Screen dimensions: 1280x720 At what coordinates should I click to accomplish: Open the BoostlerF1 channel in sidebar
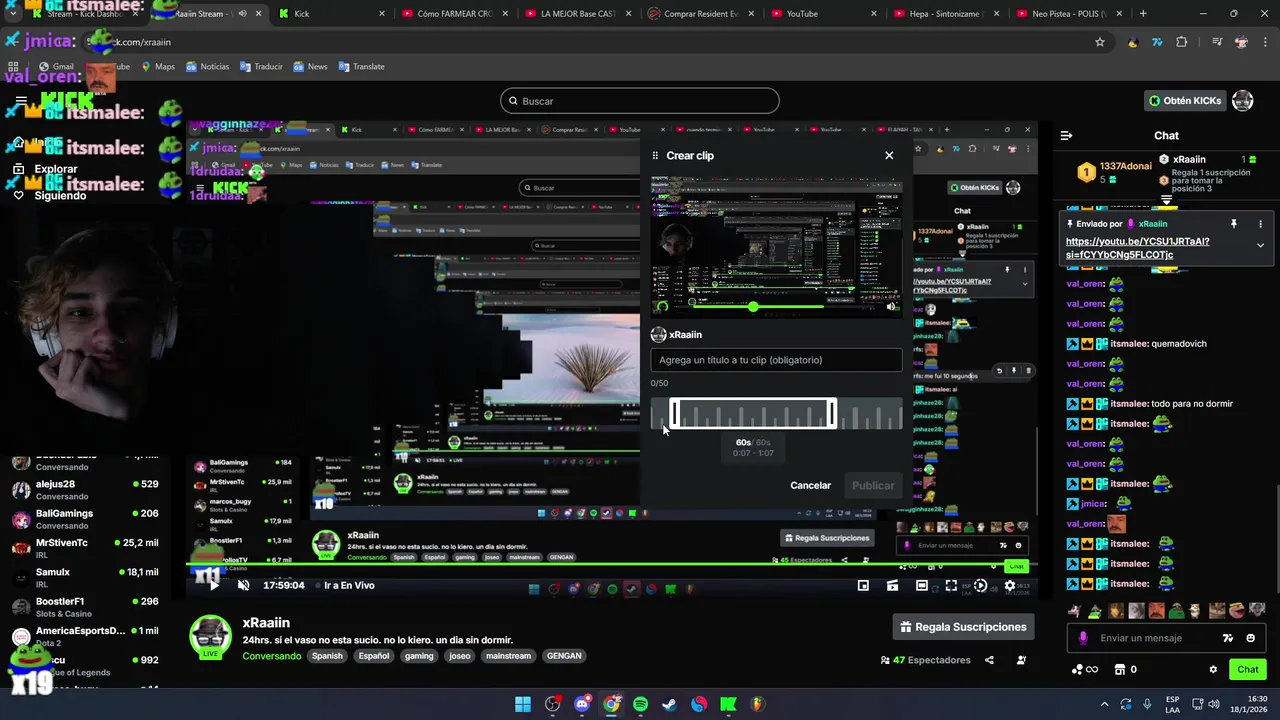click(x=85, y=607)
